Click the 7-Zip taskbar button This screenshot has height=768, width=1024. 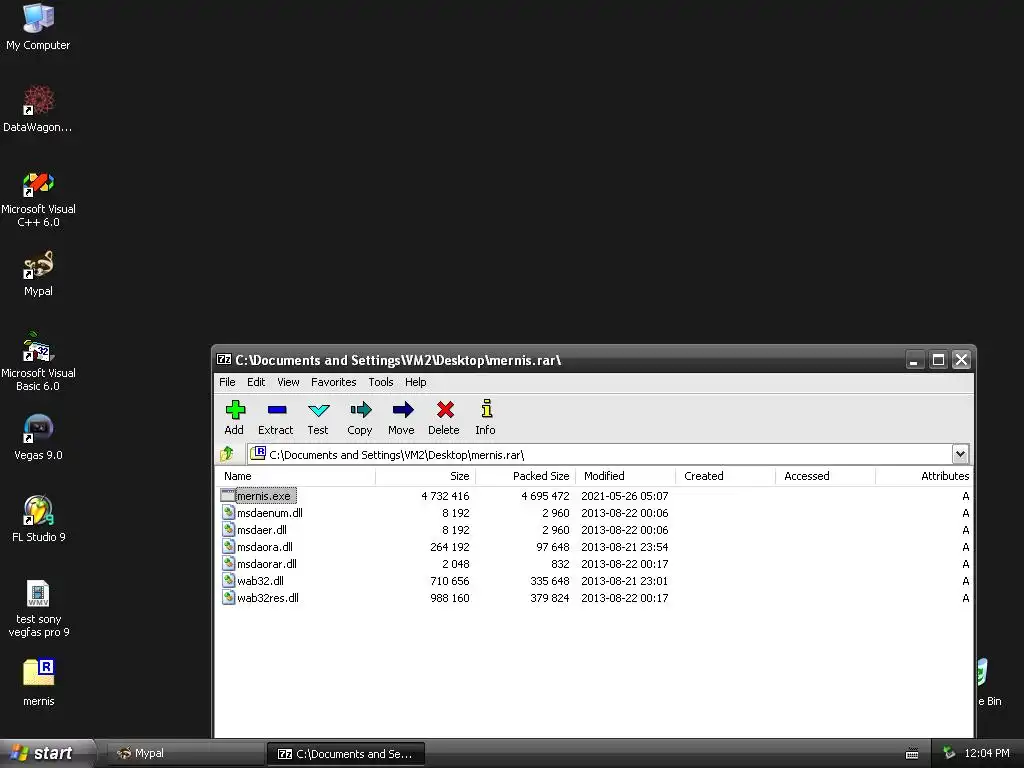(x=346, y=754)
